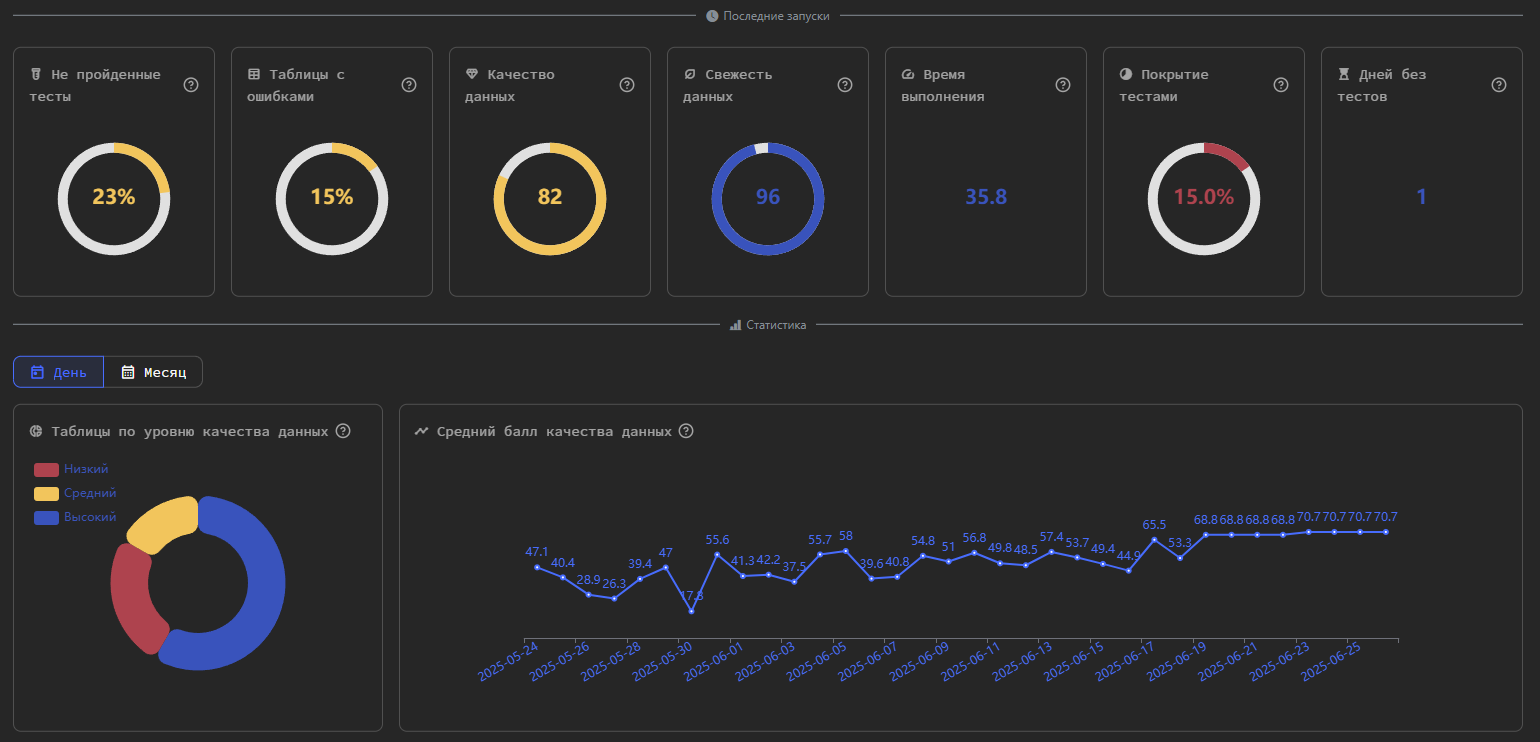Click the Дней без тестов card

(1421, 171)
